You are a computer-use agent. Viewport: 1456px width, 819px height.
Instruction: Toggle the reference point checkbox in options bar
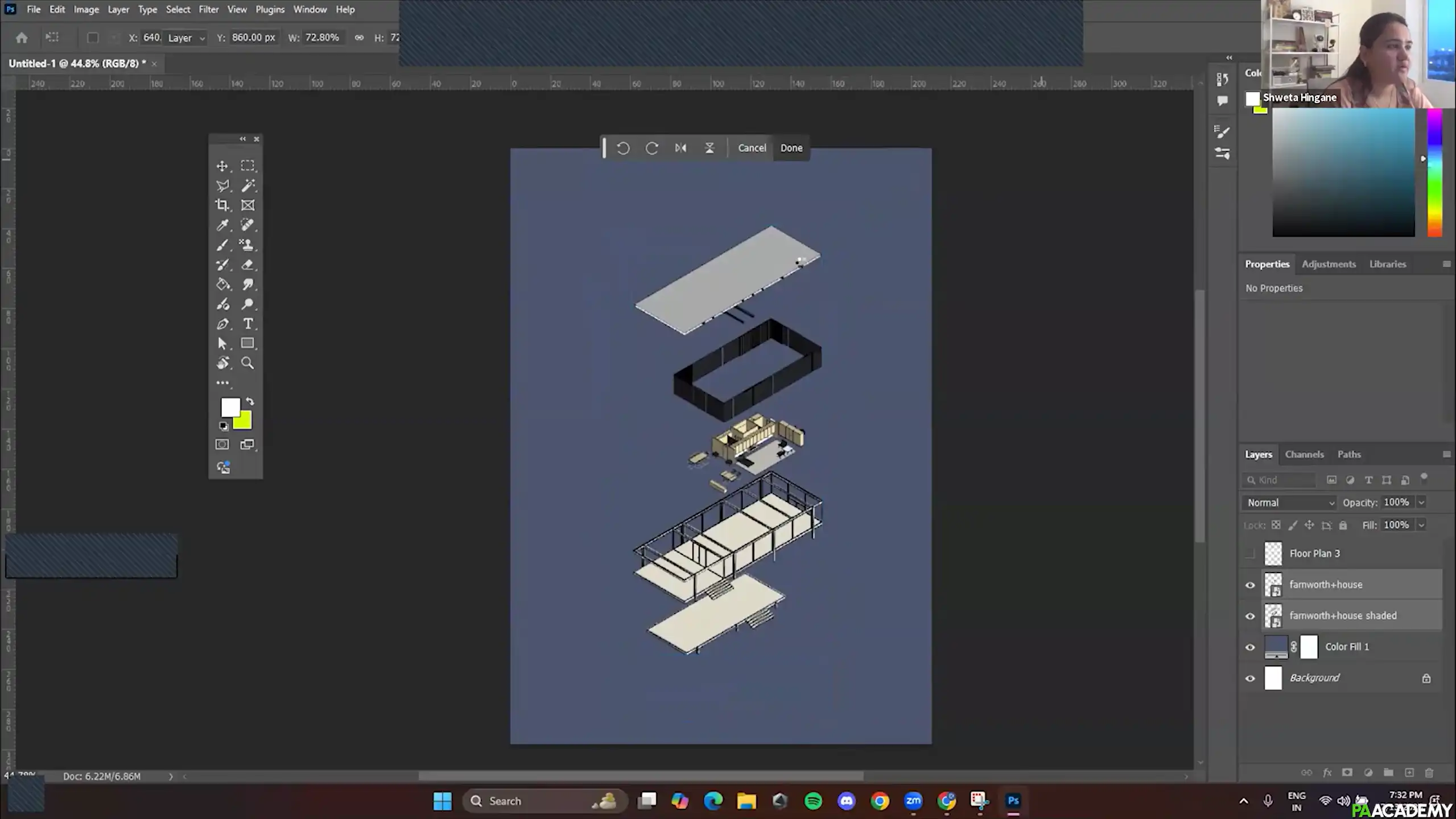click(92, 38)
